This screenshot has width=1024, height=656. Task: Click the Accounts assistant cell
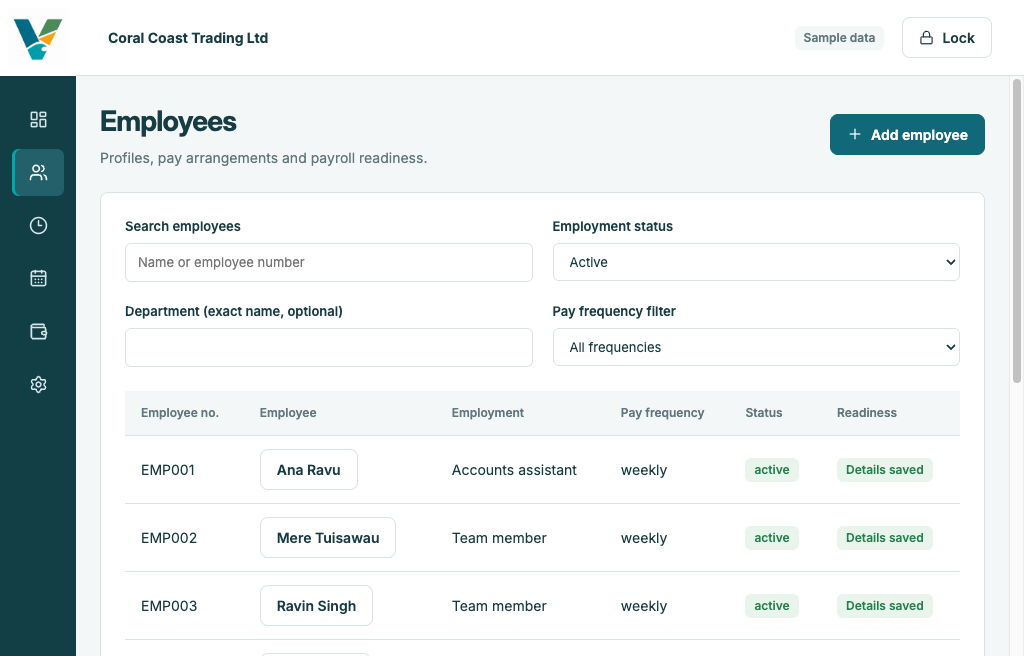[514, 470]
